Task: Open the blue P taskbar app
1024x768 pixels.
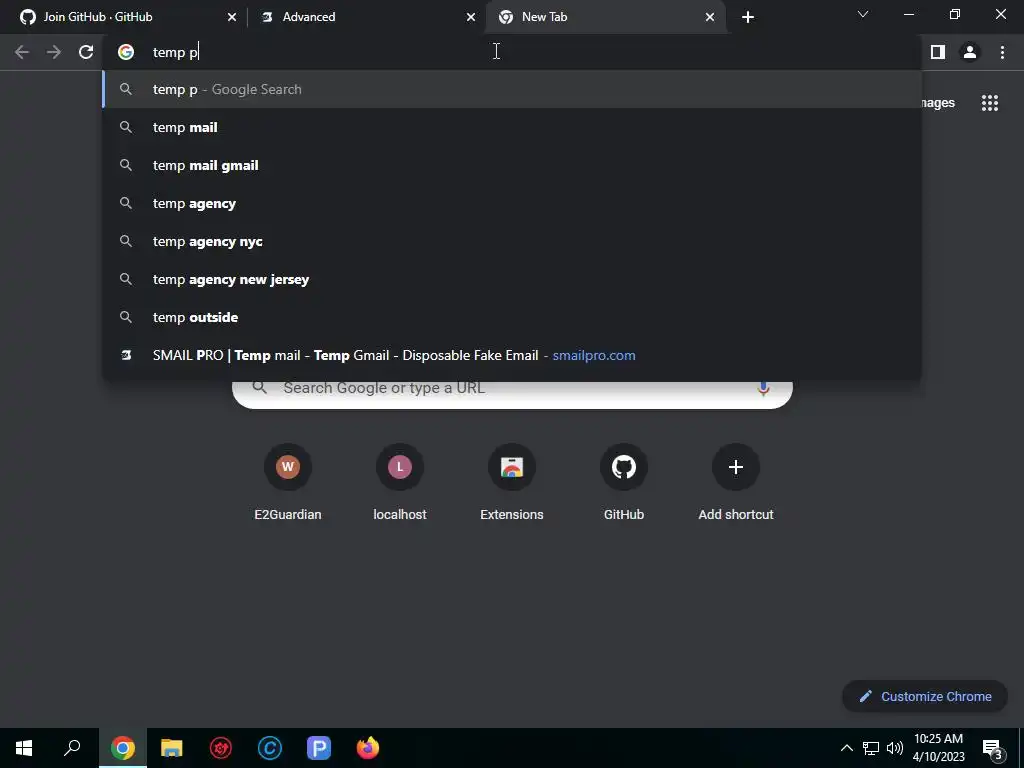Action: pos(319,748)
